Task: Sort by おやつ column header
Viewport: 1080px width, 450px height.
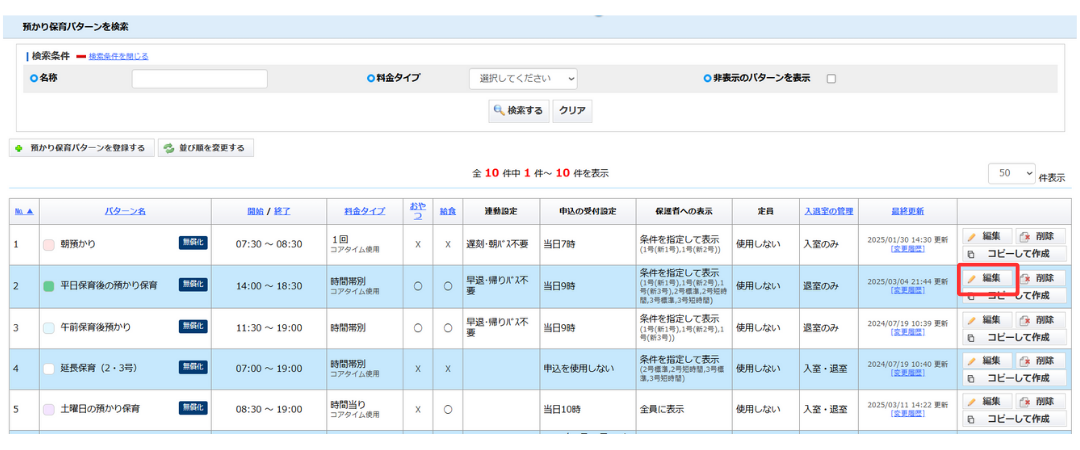Action: (417, 211)
